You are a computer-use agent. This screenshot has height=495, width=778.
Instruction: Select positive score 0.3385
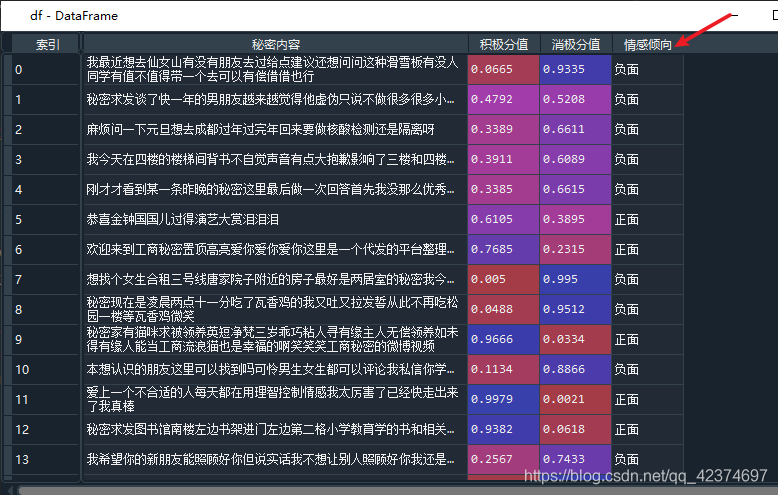[x=503, y=189]
